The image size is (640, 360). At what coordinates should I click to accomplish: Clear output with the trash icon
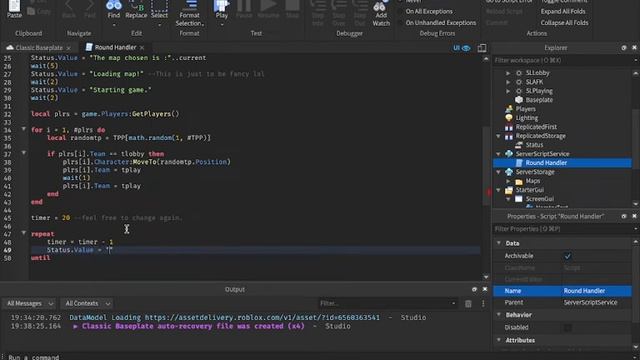(x=468, y=304)
